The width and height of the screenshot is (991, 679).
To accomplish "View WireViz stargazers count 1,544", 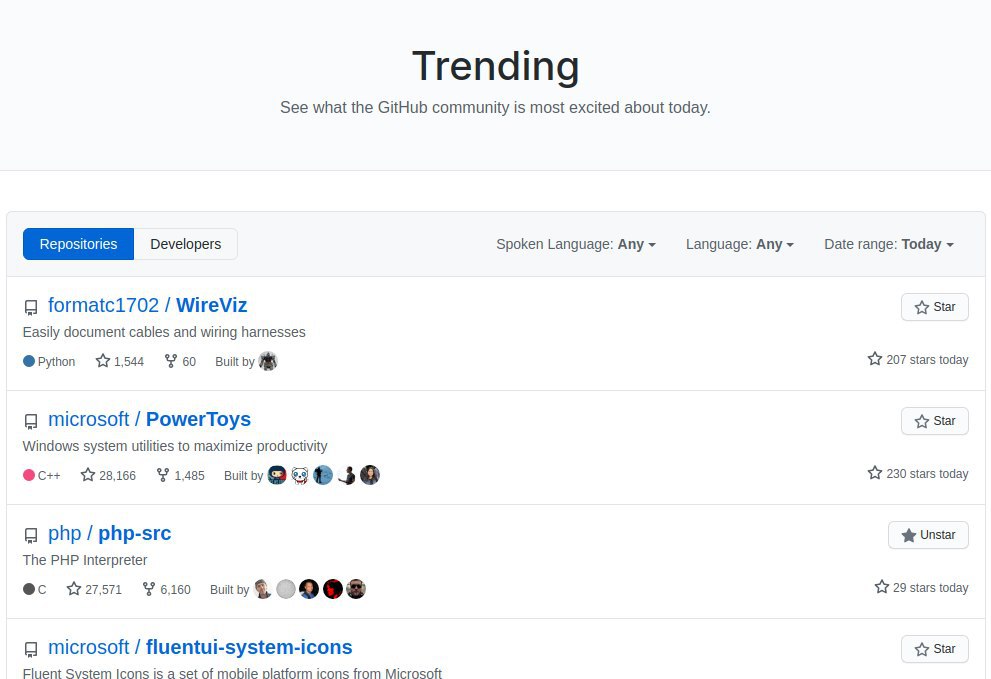I will [120, 361].
